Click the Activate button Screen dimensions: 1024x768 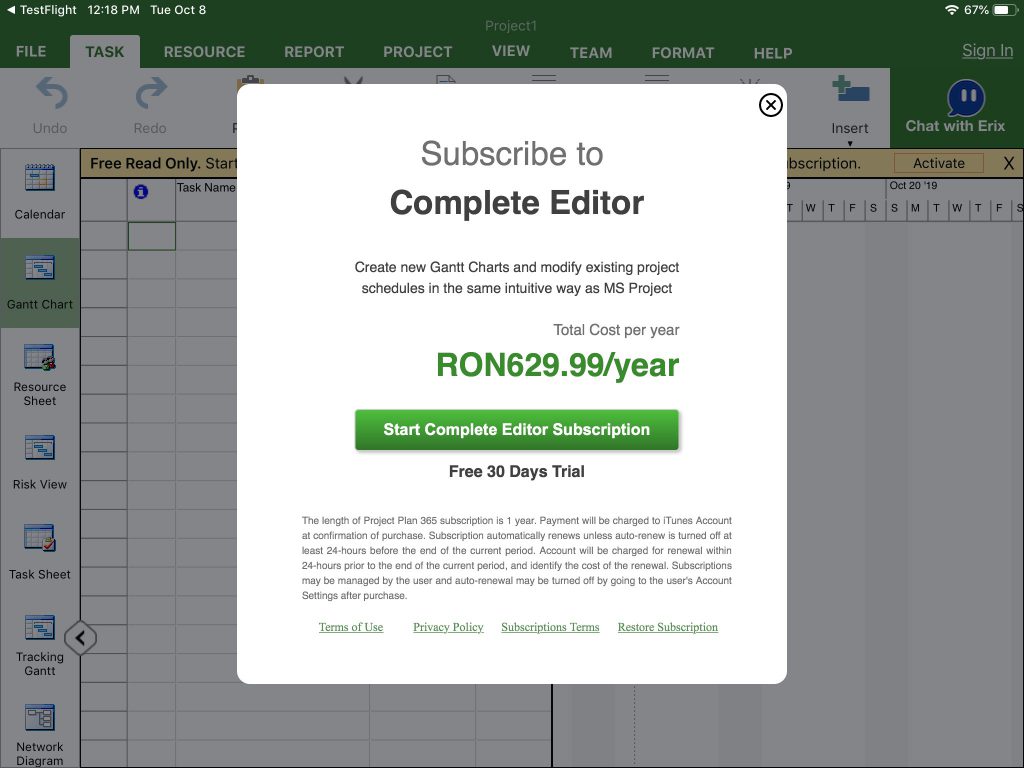[x=936, y=162]
